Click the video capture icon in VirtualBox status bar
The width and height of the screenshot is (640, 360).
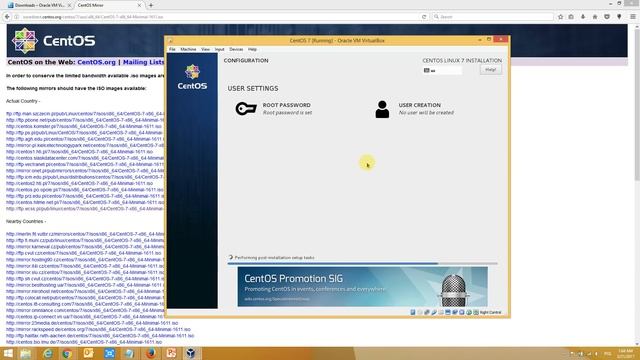(x=455, y=312)
